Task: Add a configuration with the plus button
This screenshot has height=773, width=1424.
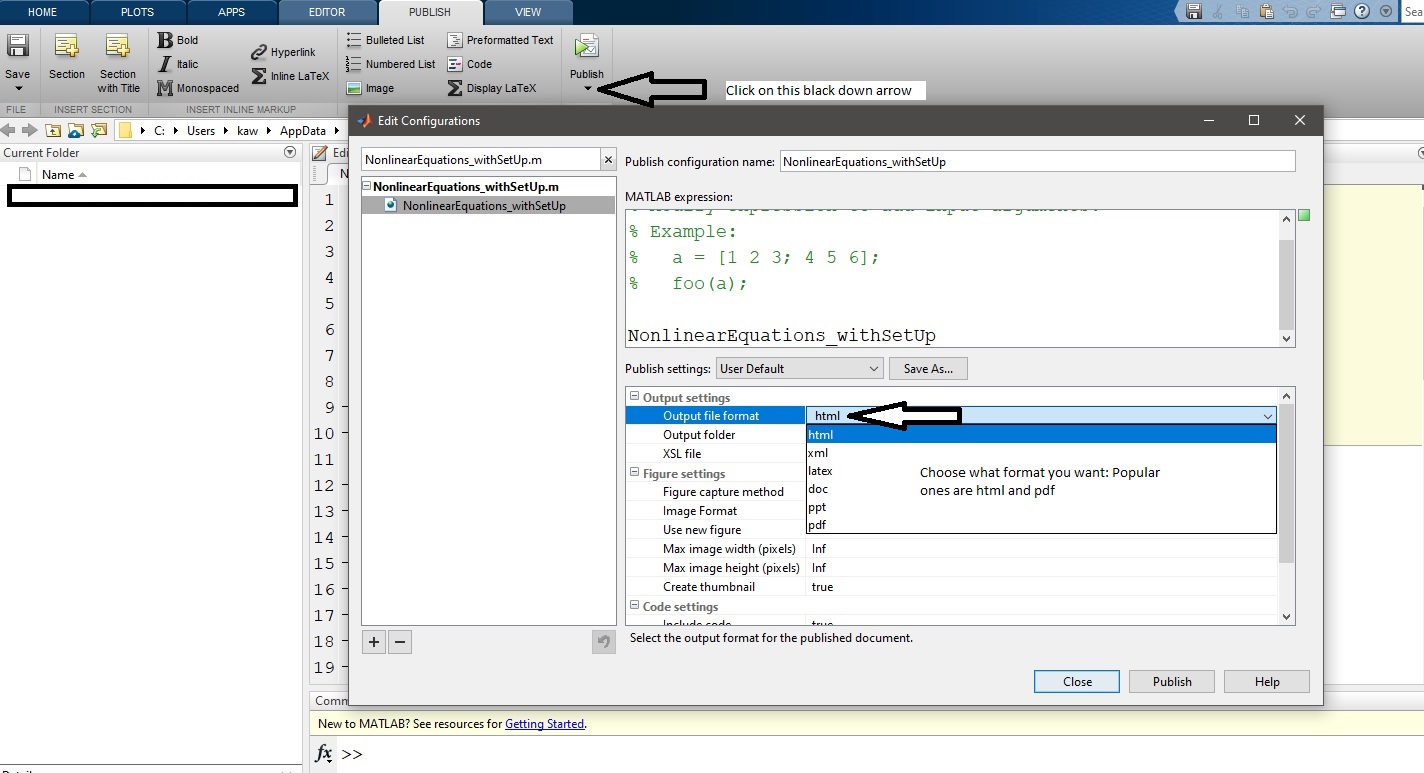Action: pyautogui.click(x=374, y=642)
